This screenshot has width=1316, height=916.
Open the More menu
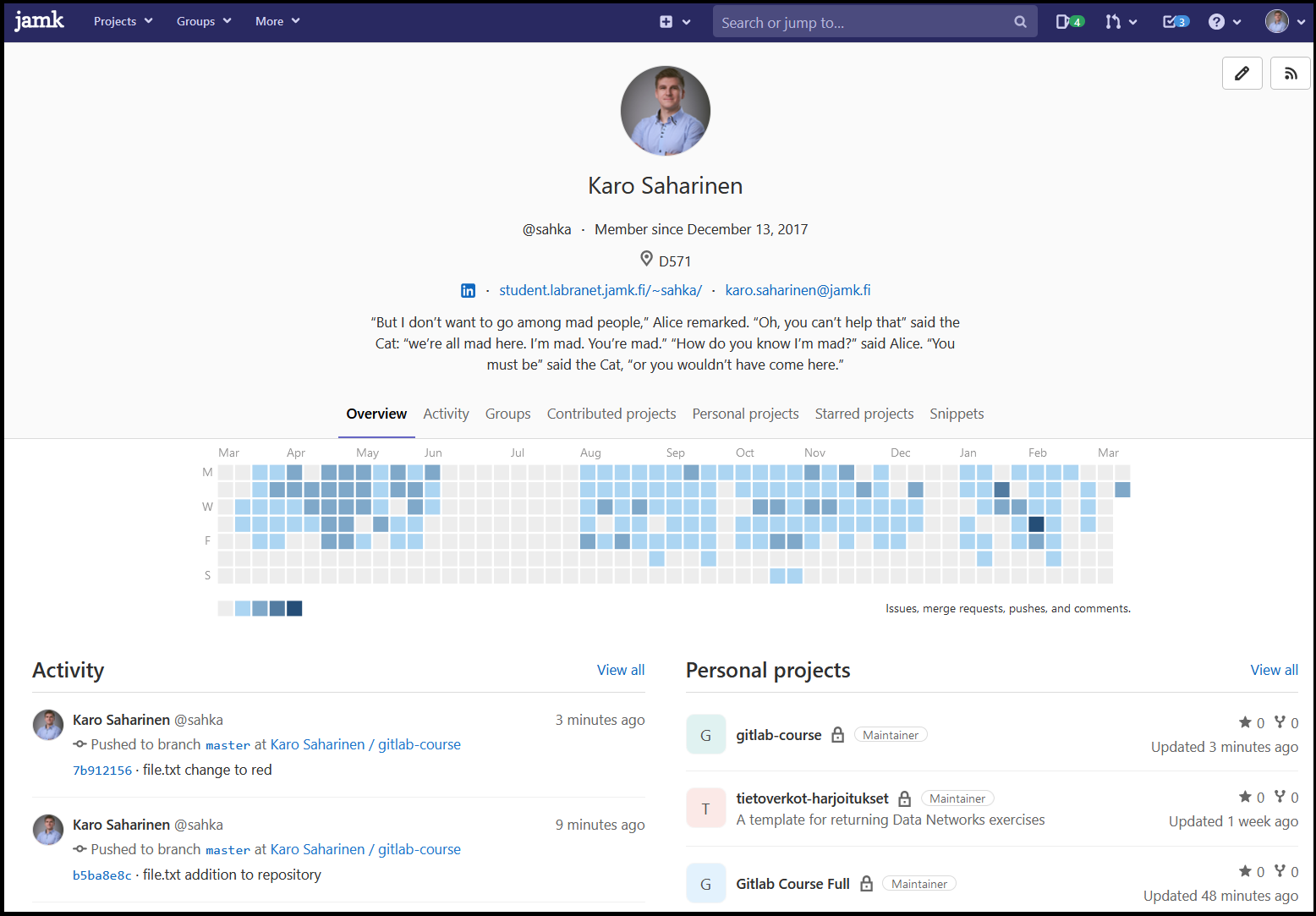[x=277, y=21]
